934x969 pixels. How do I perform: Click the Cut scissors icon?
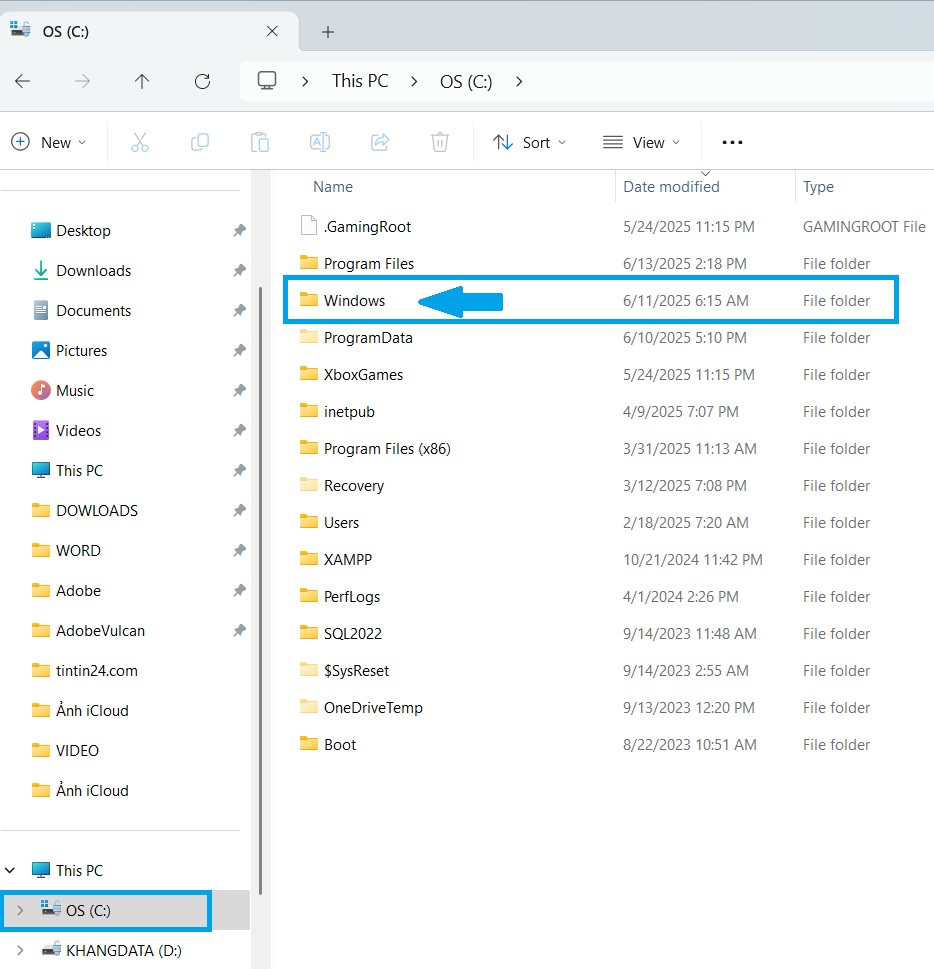pos(140,143)
